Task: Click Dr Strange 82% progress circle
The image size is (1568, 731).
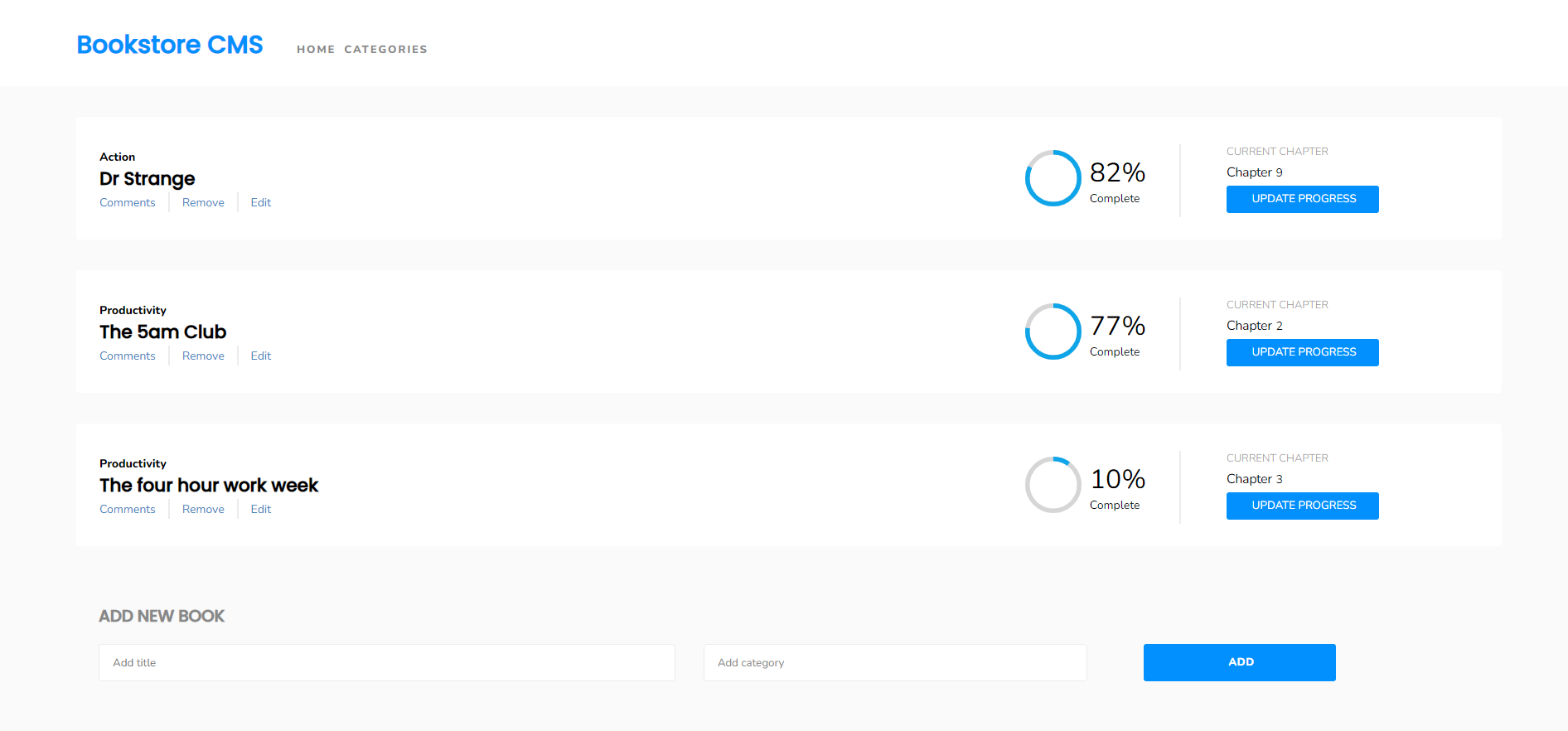Action: click(1053, 178)
